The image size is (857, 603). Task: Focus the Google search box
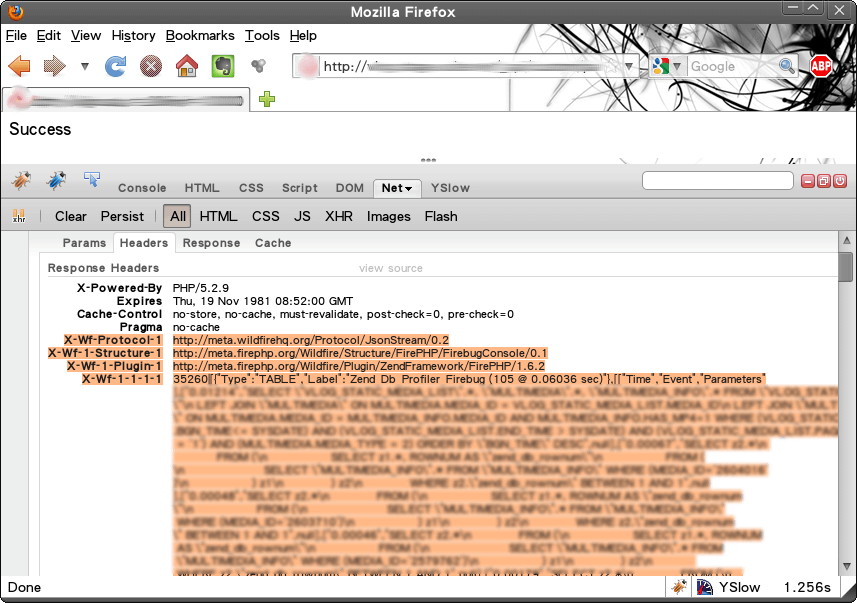pos(733,66)
